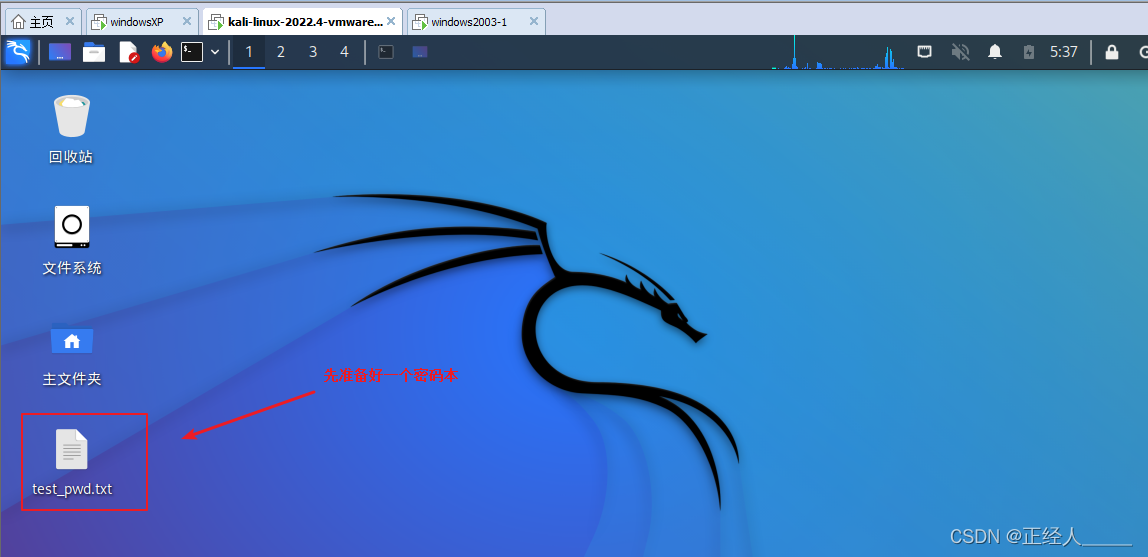1148x557 pixels.
Task: Click the network connection tray icon
Action: tap(925, 52)
